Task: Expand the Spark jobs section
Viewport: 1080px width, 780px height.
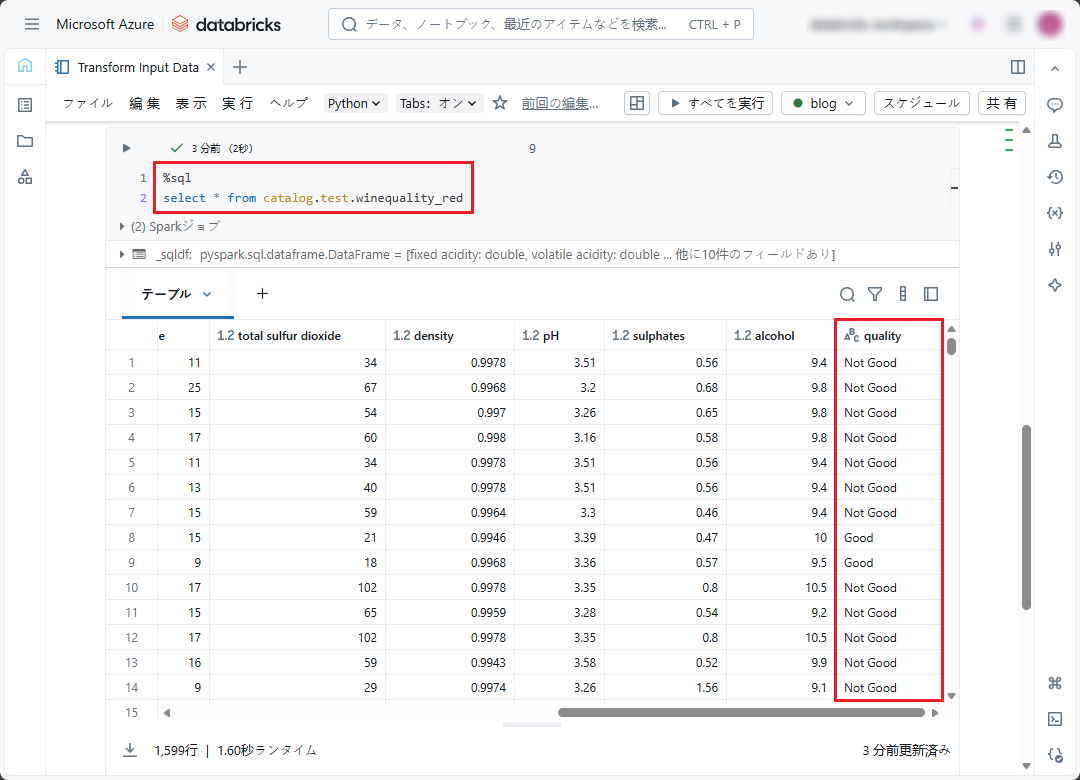Action: [x=123, y=226]
